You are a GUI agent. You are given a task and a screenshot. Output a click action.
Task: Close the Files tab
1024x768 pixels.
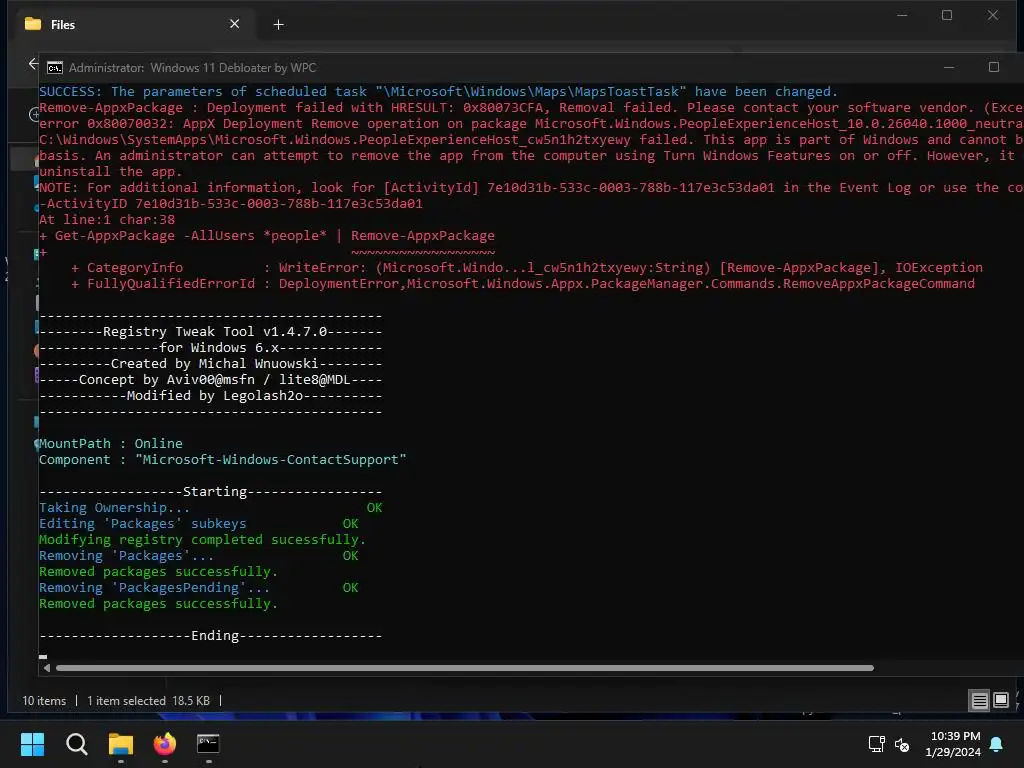(234, 24)
